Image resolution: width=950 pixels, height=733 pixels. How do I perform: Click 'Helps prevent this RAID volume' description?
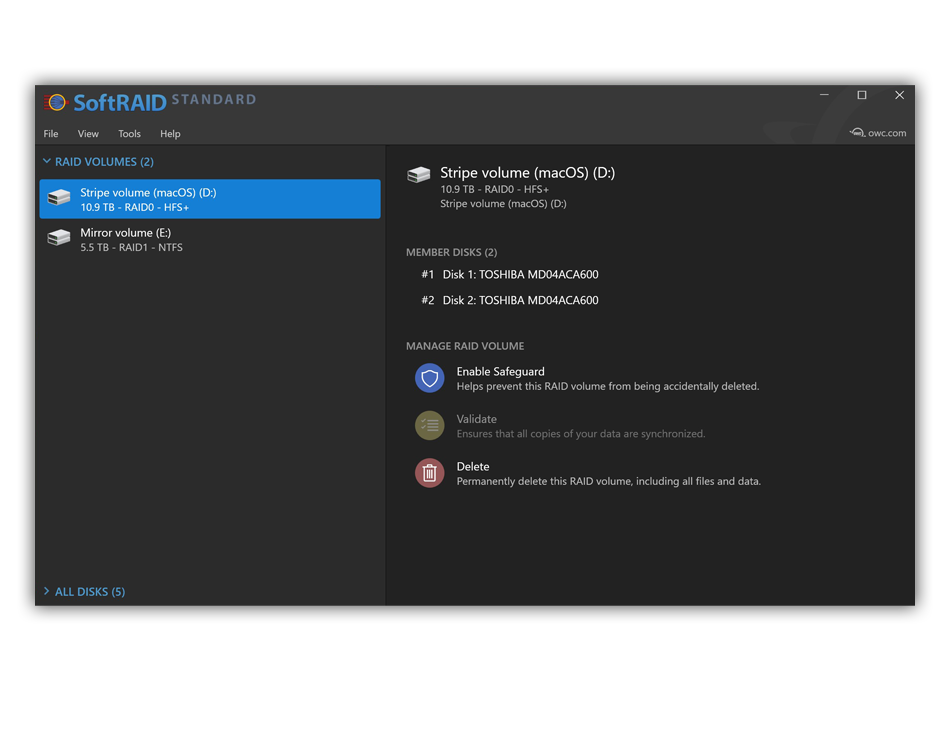click(608, 386)
